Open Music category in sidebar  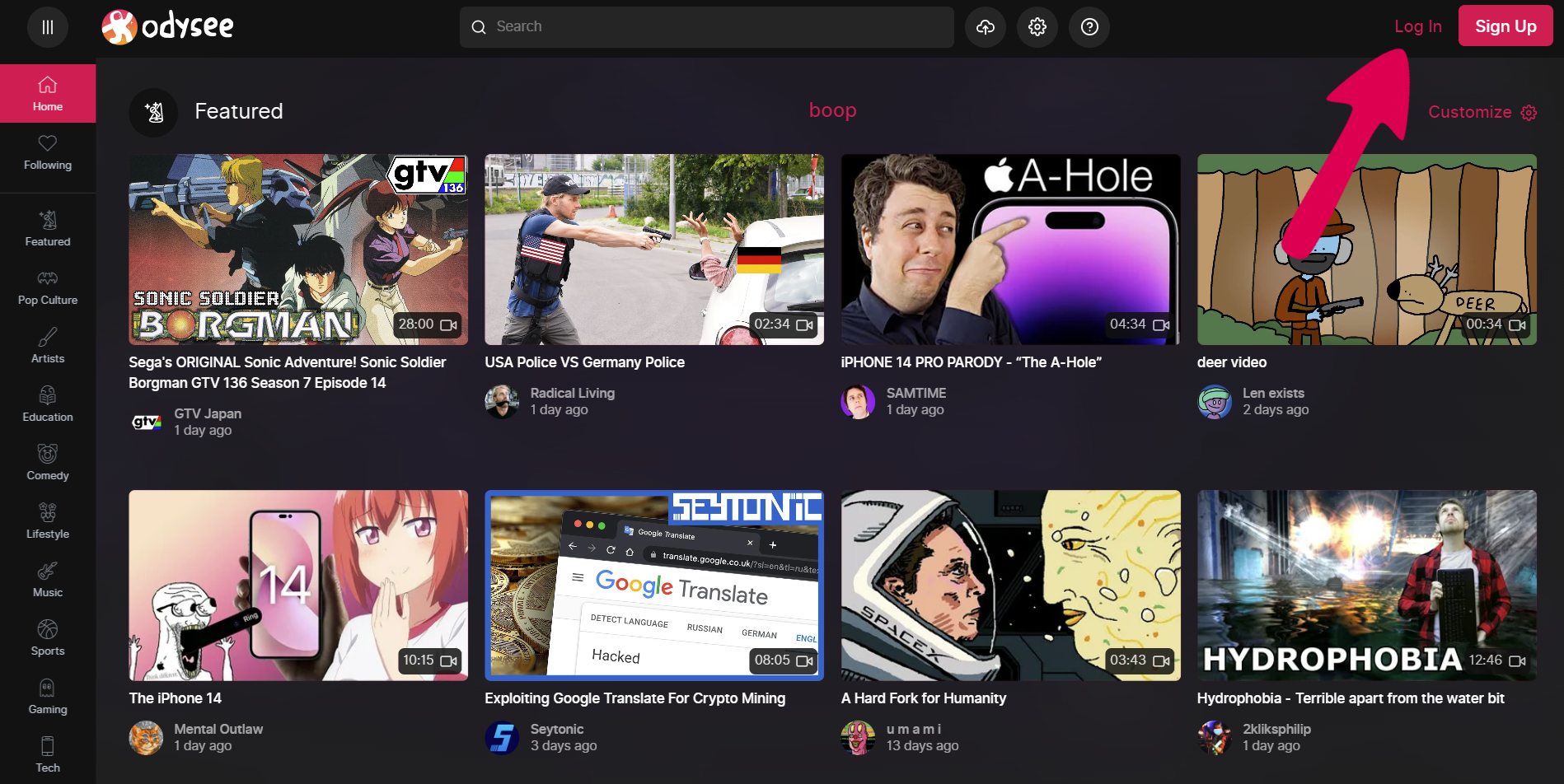(48, 580)
